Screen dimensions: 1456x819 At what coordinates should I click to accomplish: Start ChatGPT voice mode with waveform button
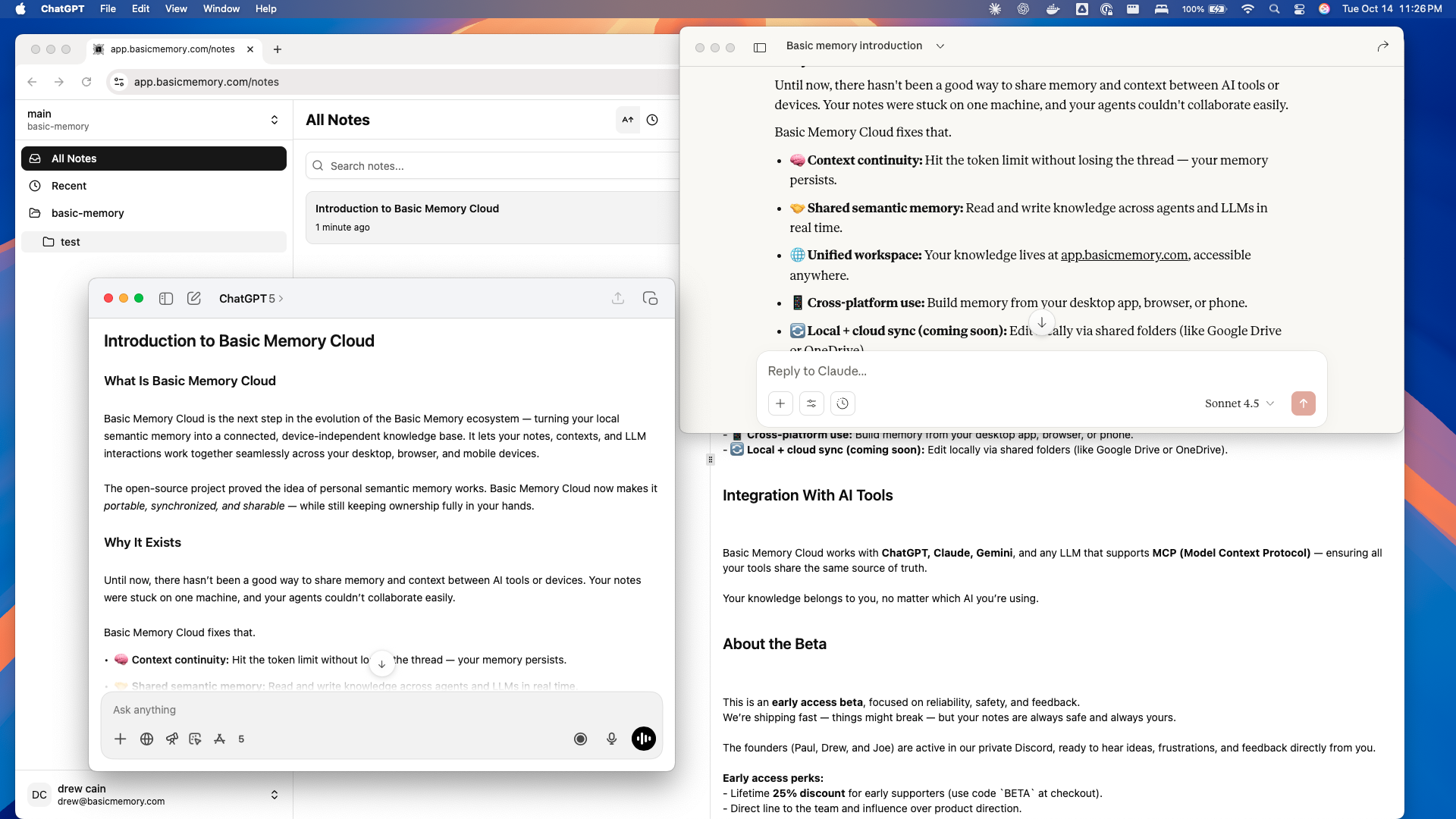tap(643, 739)
